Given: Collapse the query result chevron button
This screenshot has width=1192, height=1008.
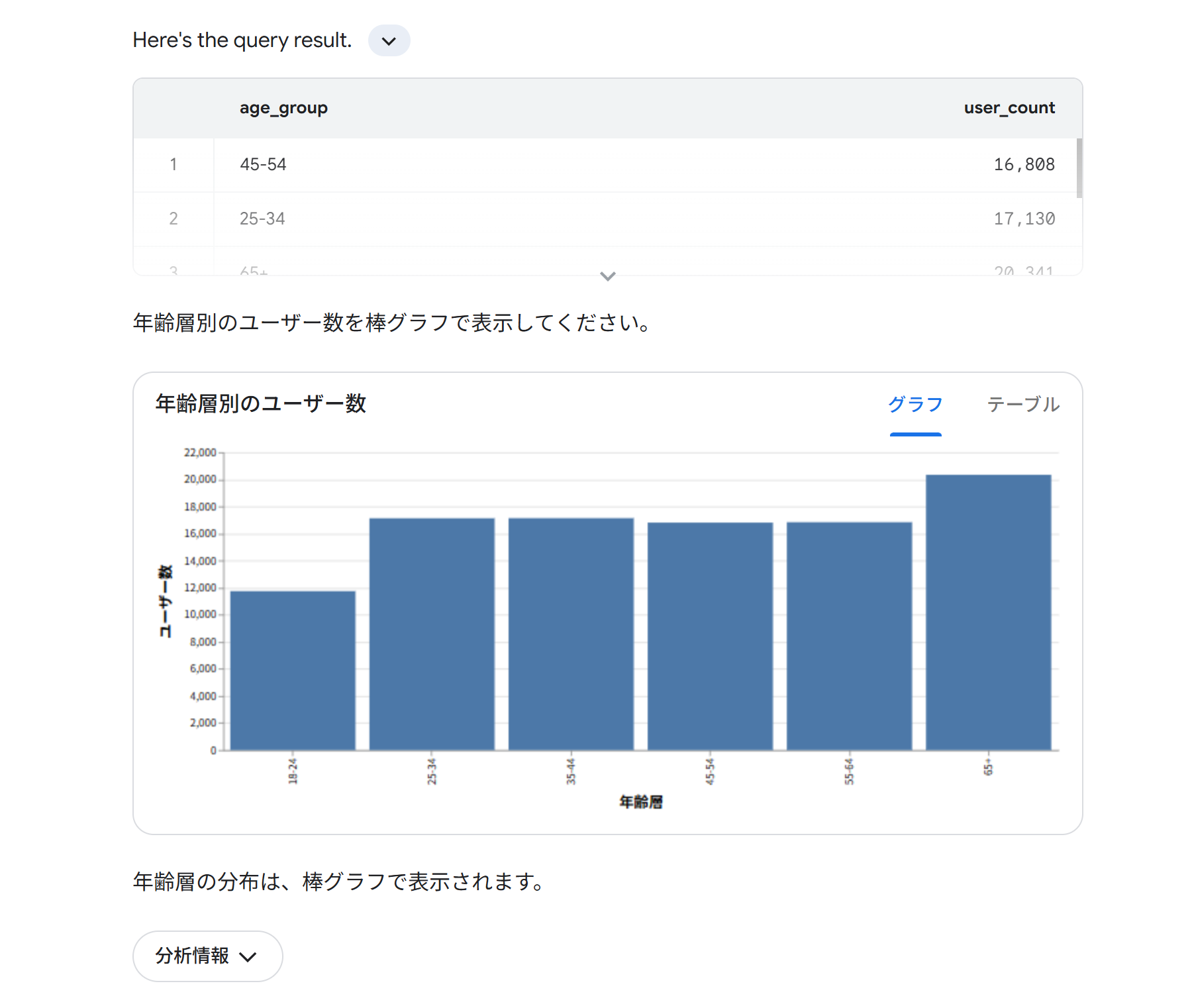Looking at the screenshot, I should pyautogui.click(x=389, y=40).
